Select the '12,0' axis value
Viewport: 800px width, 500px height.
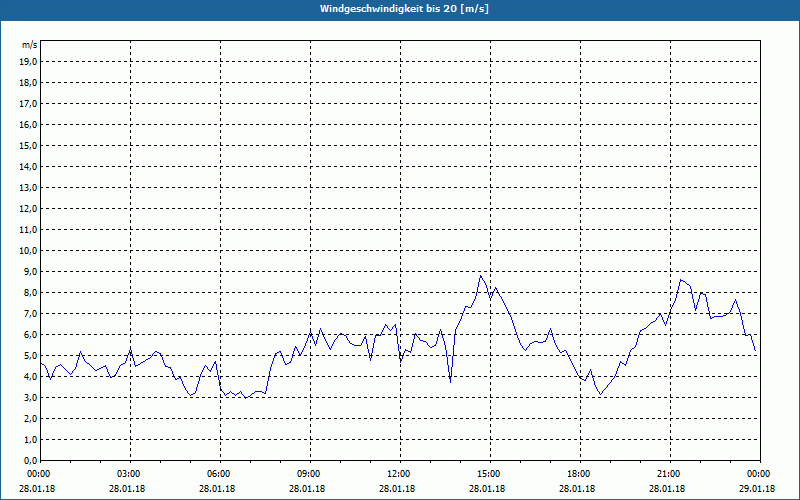[28, 209]
